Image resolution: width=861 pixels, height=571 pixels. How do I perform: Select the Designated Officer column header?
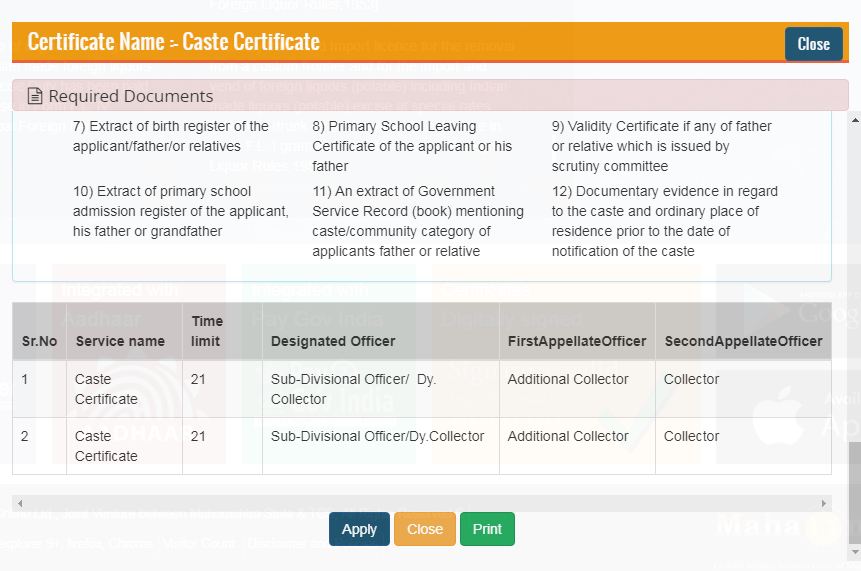pyautogui.click(x=333, y=341)
